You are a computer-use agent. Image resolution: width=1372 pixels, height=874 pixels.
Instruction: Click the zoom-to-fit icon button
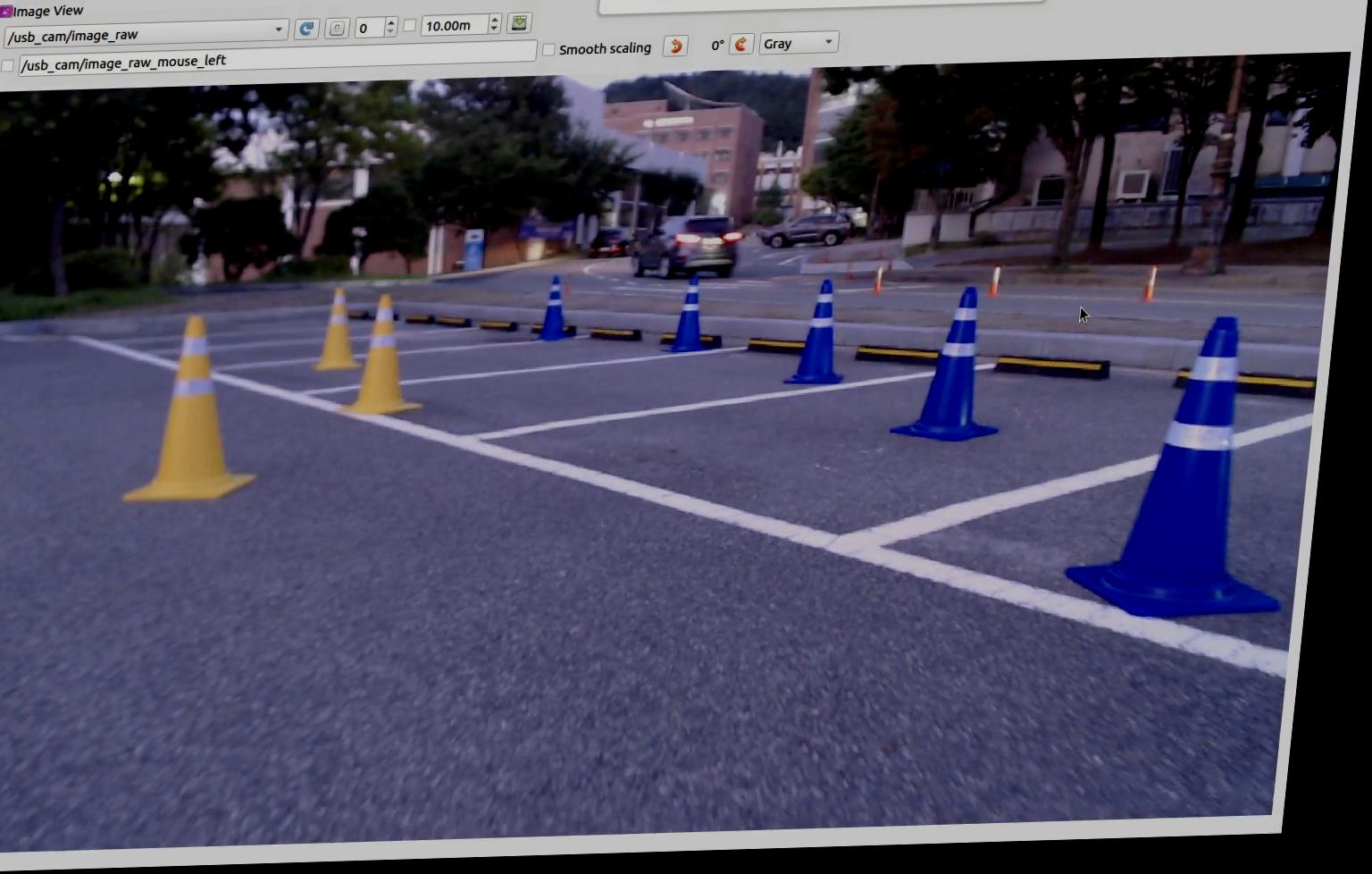pyautogui.click(x=337, y=29)
